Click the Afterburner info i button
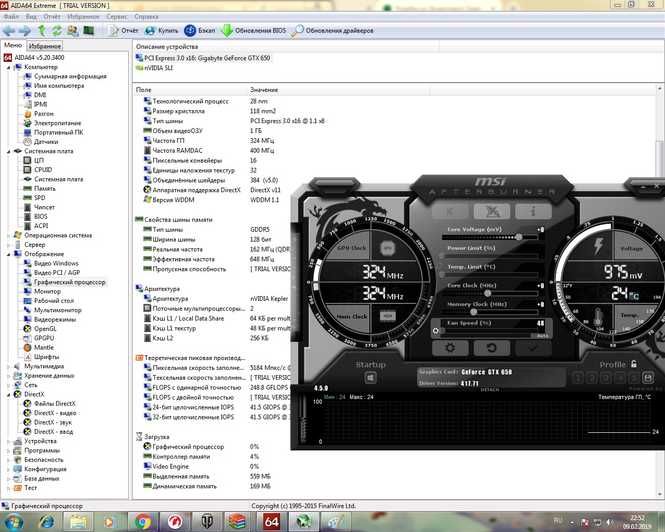Image resolution: width=665 pixels, height=532 pixels. point(533,211)
